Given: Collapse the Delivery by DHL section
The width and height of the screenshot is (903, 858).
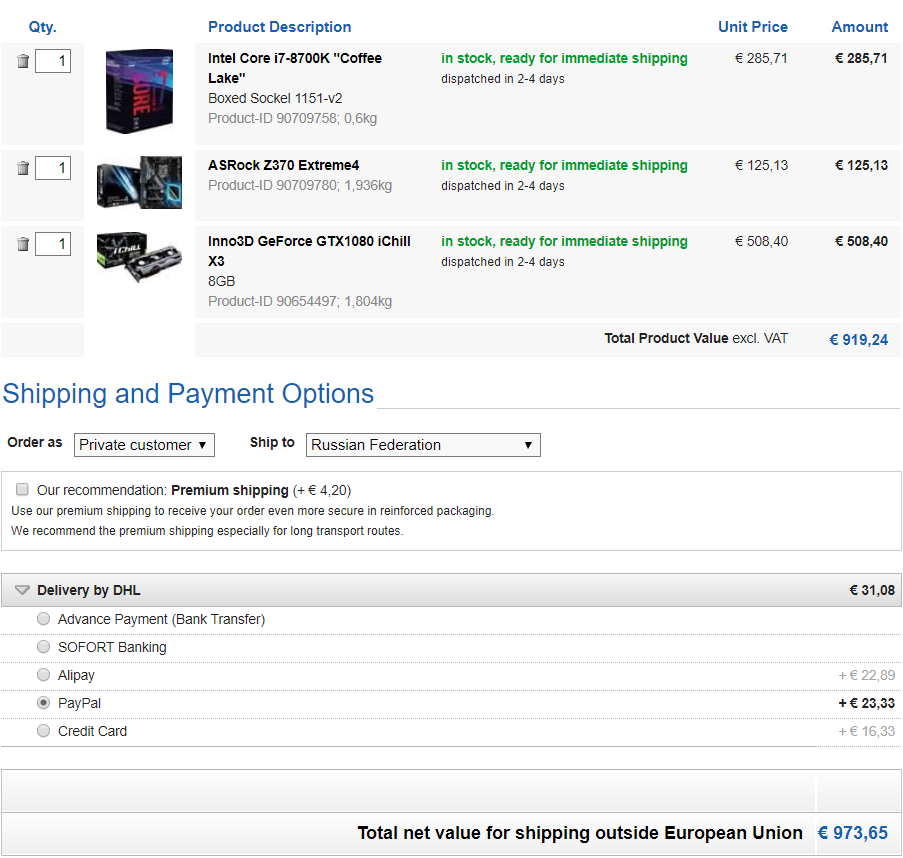Looking at the screenshot, I should [x=23, y=591].
